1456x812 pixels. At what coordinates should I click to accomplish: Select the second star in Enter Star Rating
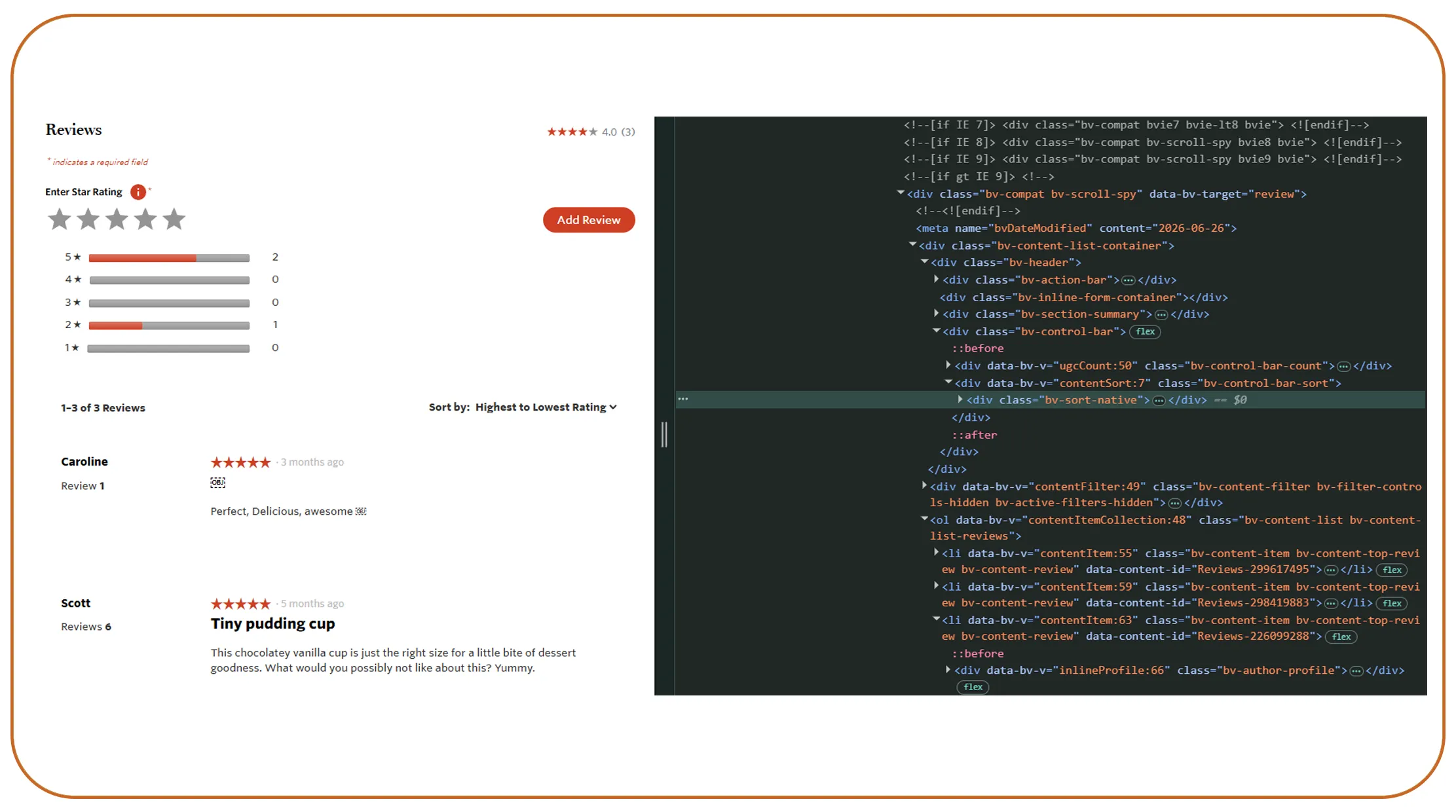[x=88, y=219]
